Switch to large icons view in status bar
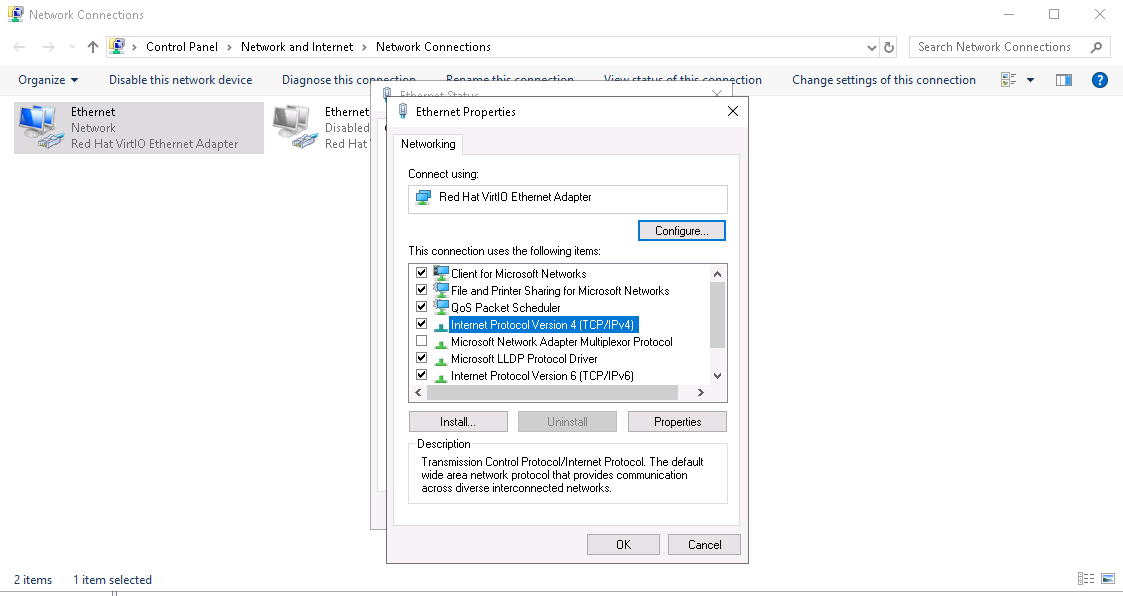1123x596 pixels. 1108,579
